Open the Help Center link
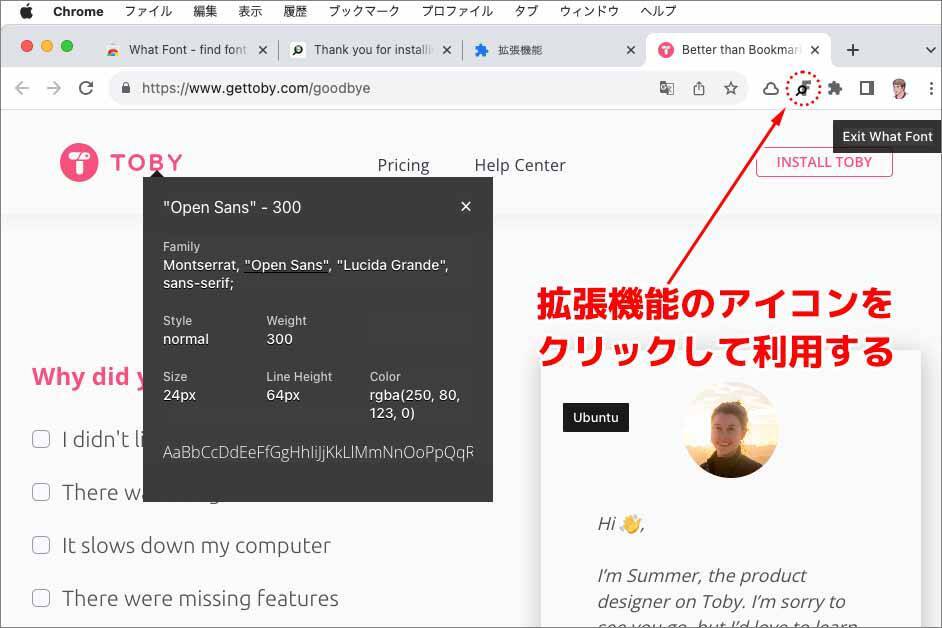Viewport: 942px width, 628px height. [x=520, y=165]
